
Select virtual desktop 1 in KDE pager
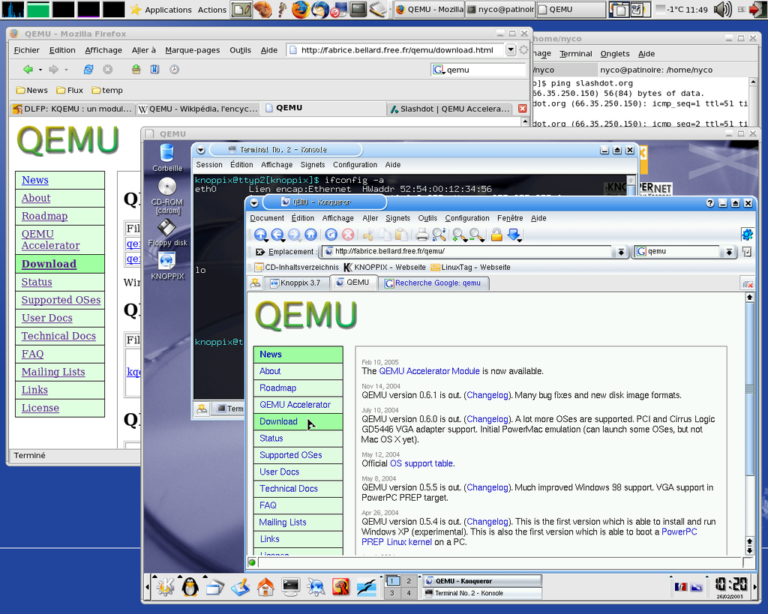(392, 581)
